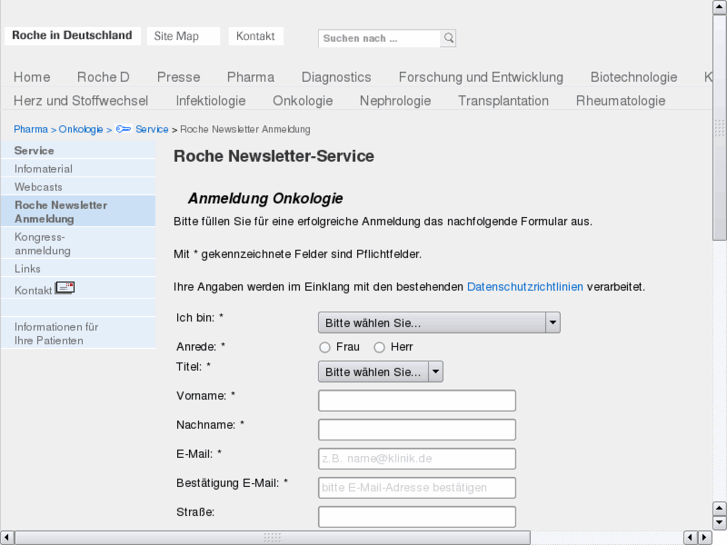Click the Vorname input field
The height and width of the screenshot is (545, 727).
tap(416, 401)
